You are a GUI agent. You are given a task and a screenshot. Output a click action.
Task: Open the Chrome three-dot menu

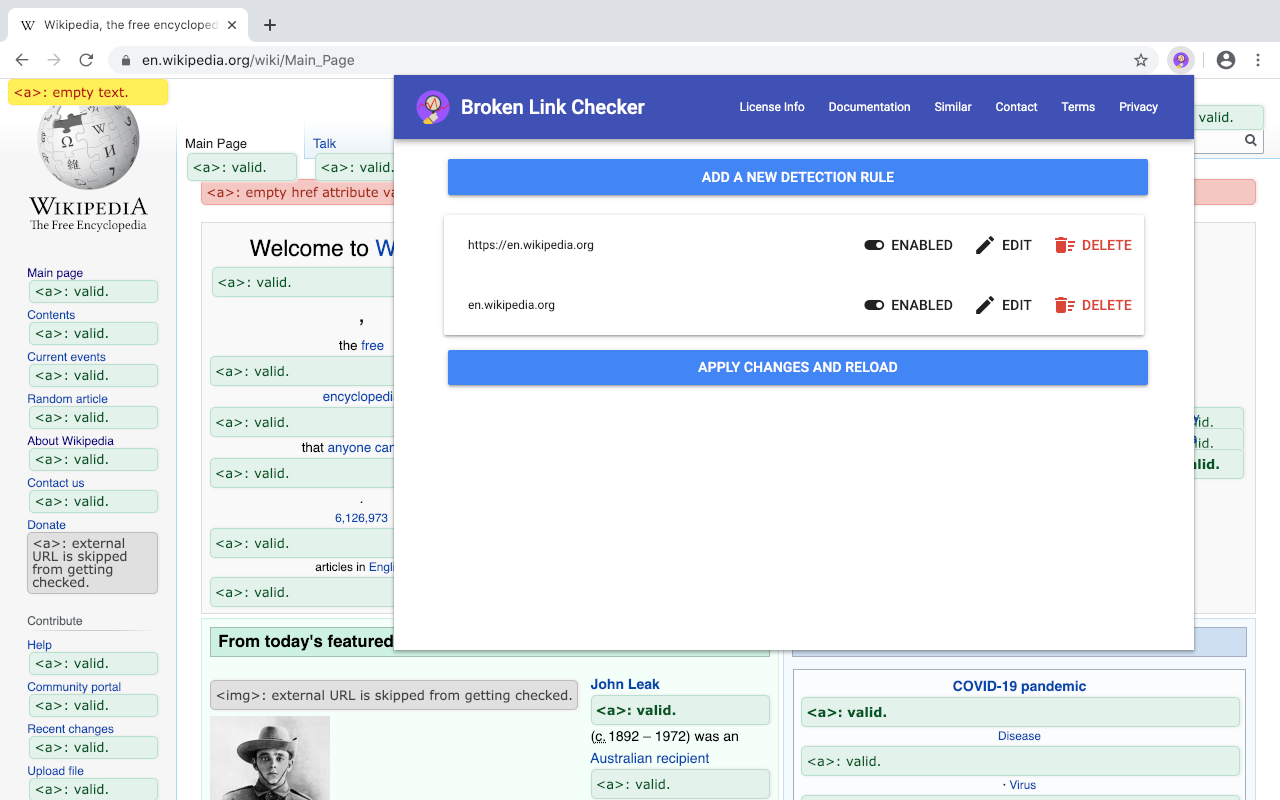pos(1259,60)
